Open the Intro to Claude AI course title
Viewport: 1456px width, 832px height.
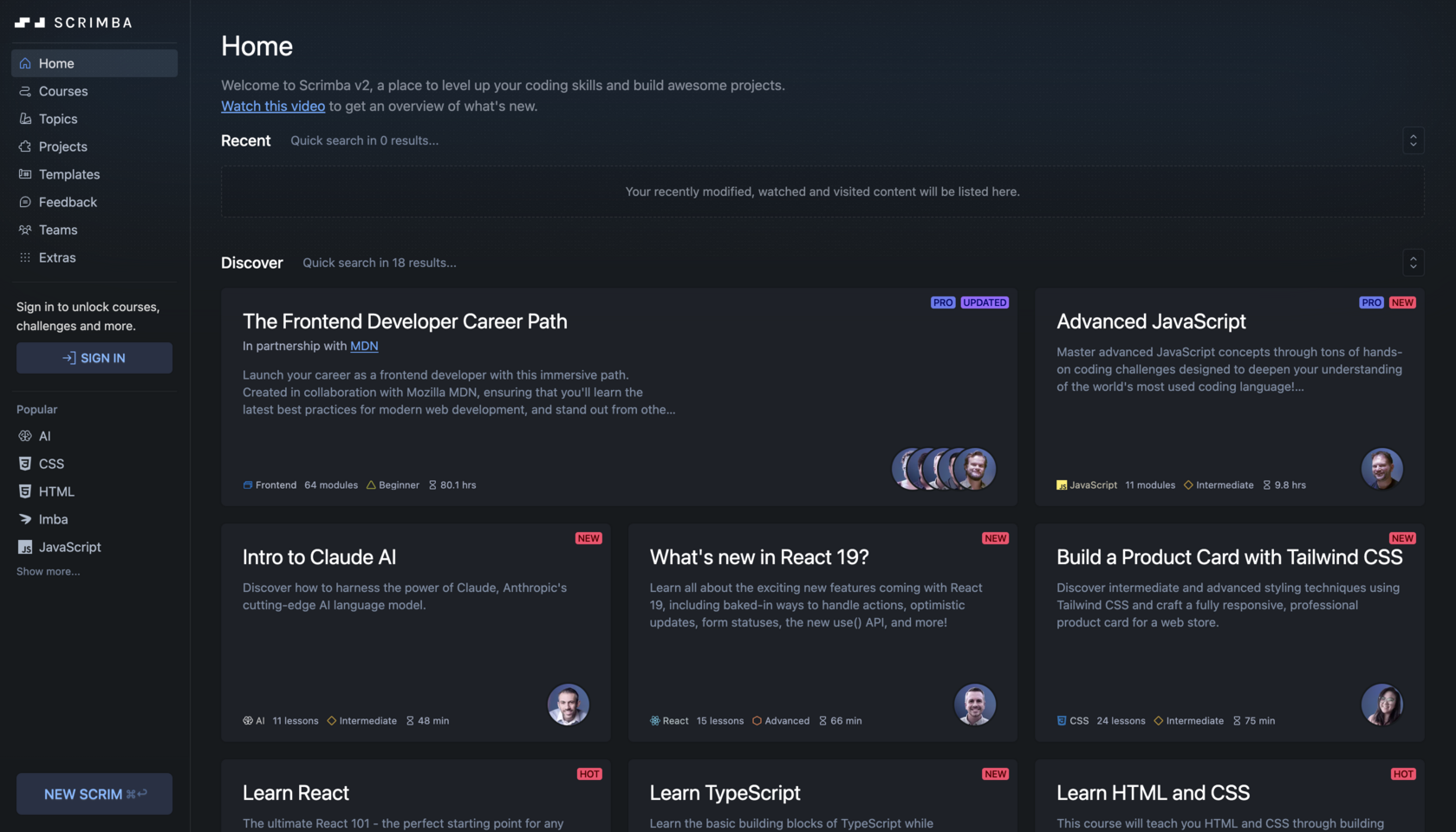pyautogui.click(x=319, y=557)
